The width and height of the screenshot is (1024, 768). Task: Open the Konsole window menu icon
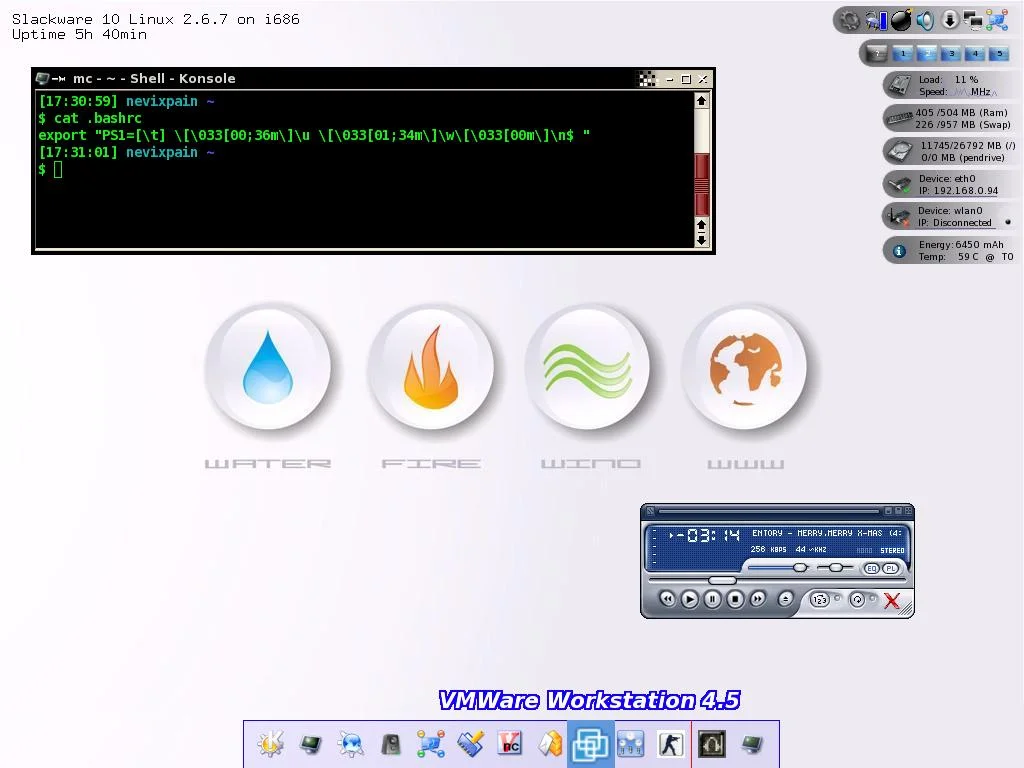coord(43,78)
